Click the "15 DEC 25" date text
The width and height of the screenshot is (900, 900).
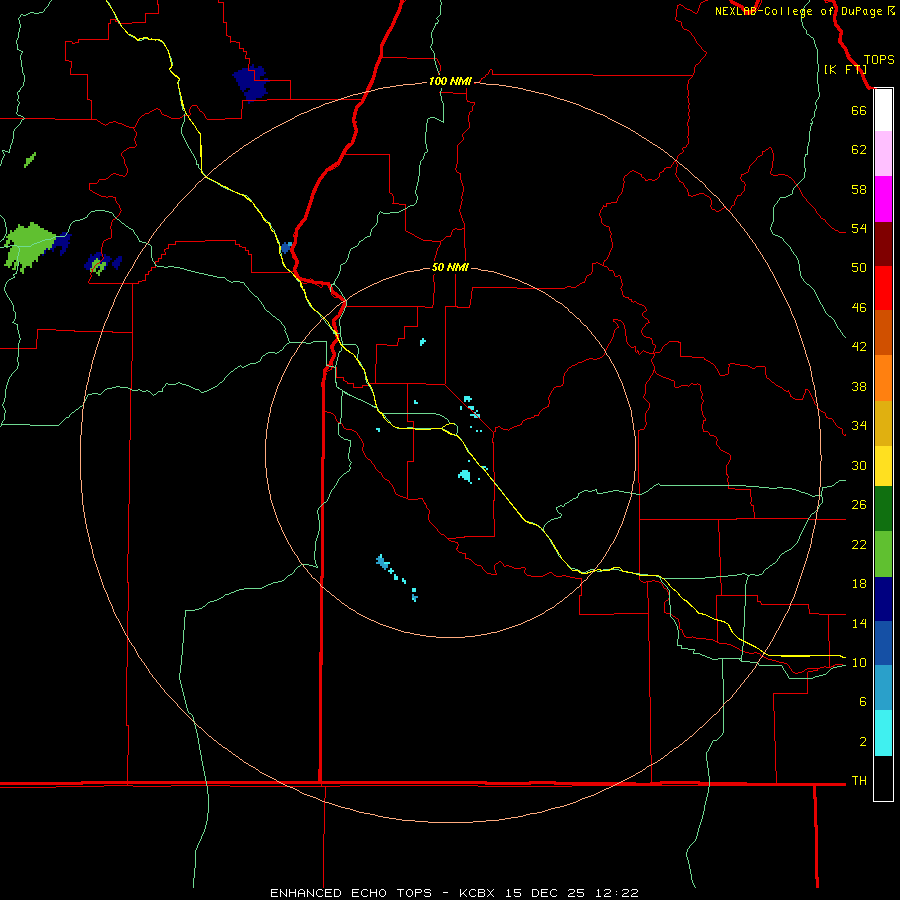[x=545, y=893]
